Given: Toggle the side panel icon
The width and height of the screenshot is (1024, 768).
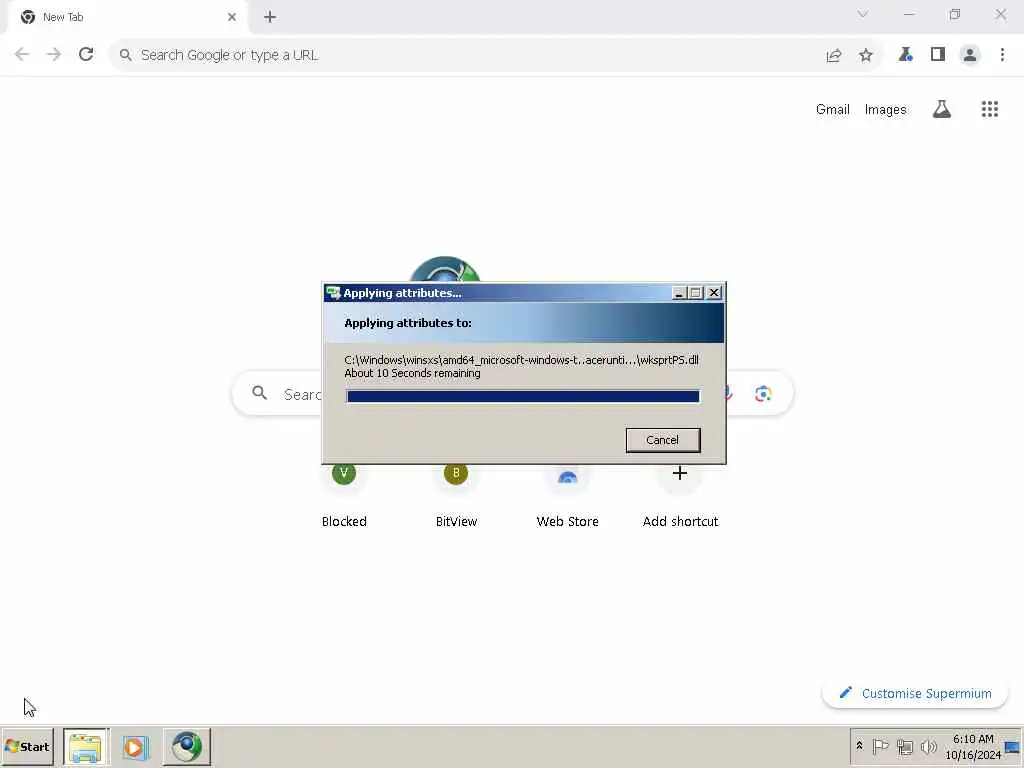Looking at the screenshot, I should click(x=938, y=55).
